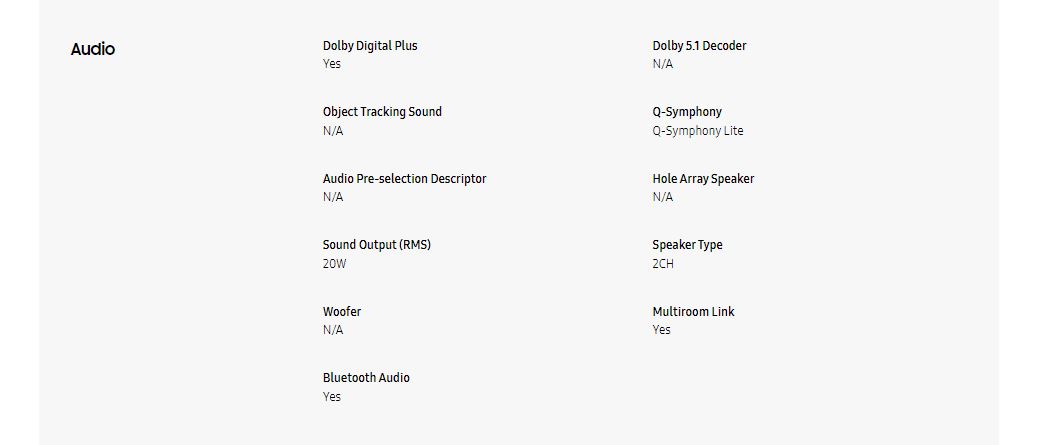Click the 2CH speaker type value
The image size is (1042, 445).
click(663, 264)
